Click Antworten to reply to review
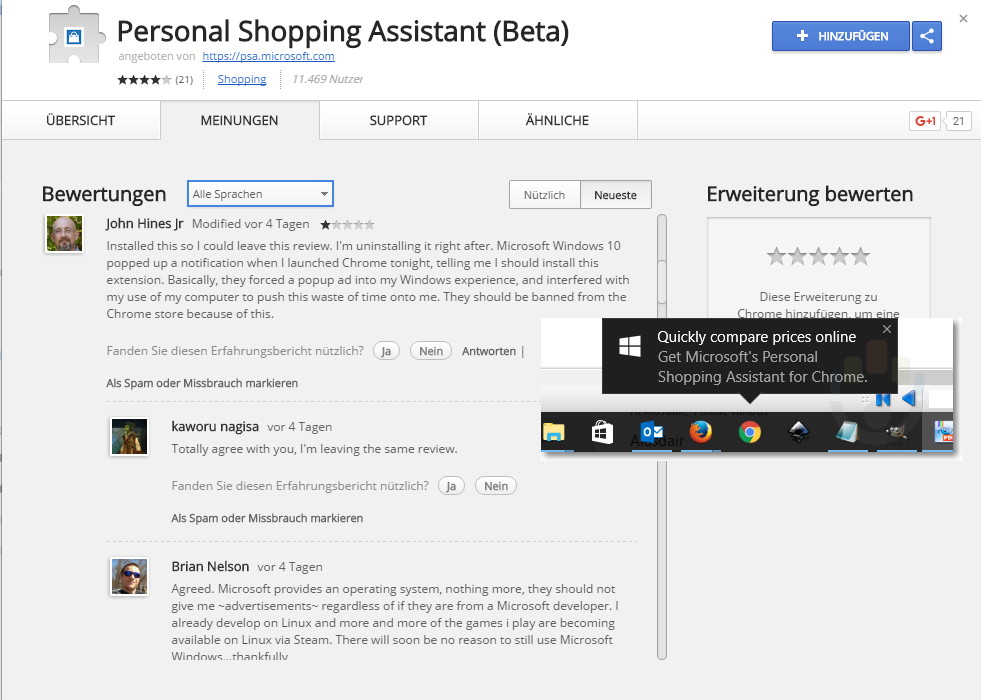 [489, 351]
